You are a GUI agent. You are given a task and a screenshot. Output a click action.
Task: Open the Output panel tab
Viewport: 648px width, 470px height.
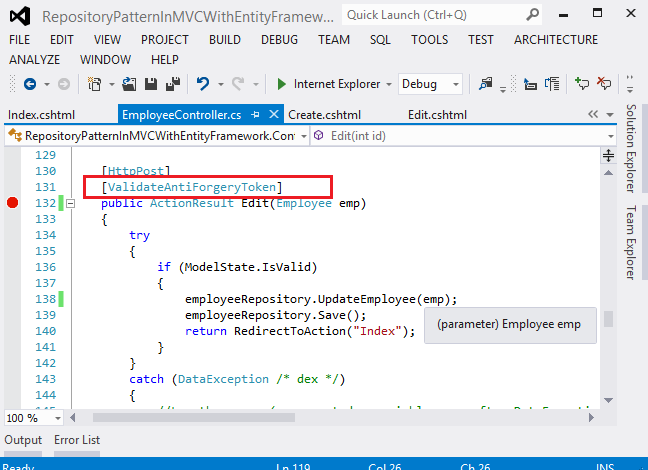[x=23, y=440]
